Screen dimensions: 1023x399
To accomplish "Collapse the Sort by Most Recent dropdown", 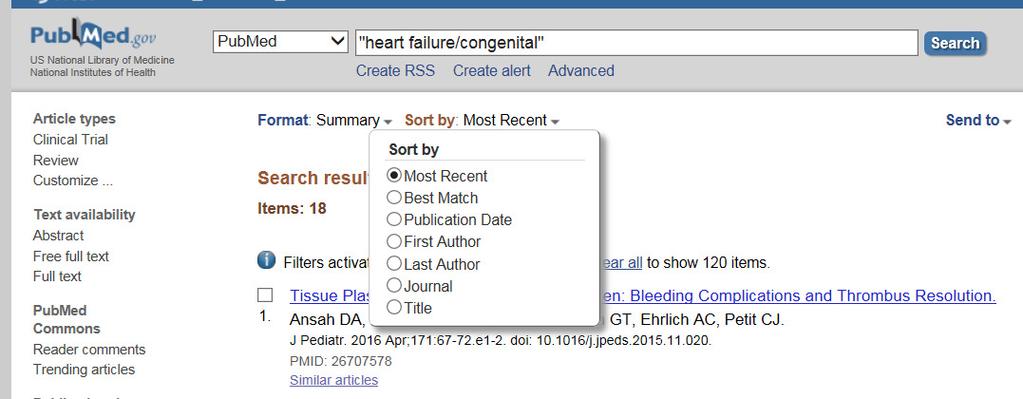I will pos(482,121).
